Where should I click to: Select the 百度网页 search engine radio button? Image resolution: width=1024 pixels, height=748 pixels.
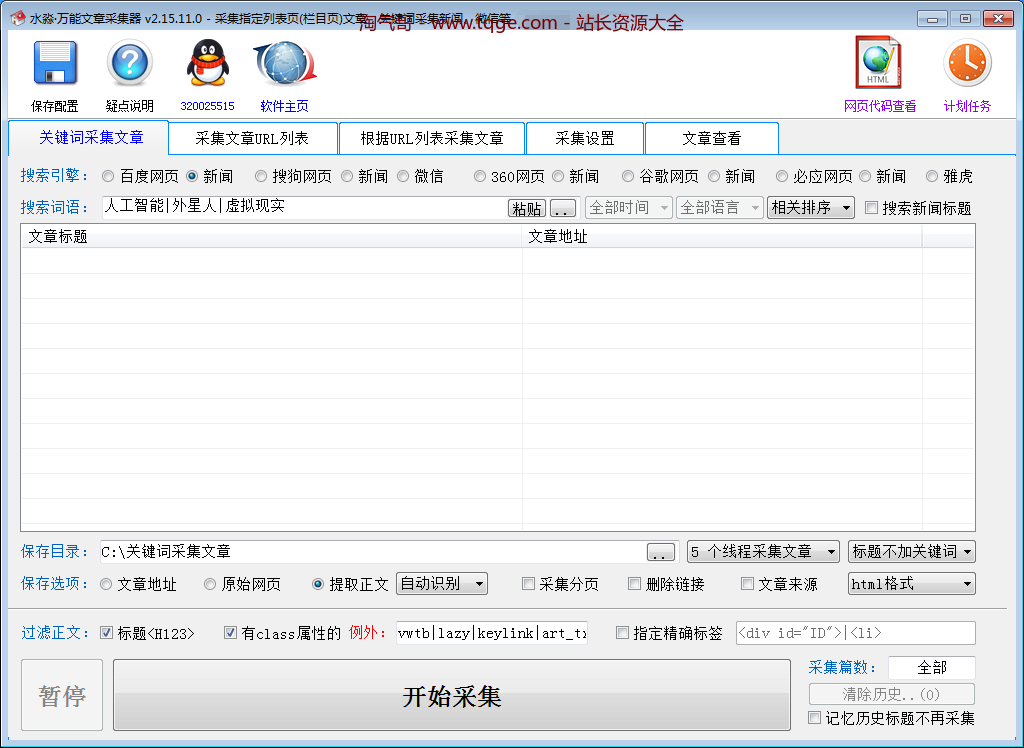point(108,177)
